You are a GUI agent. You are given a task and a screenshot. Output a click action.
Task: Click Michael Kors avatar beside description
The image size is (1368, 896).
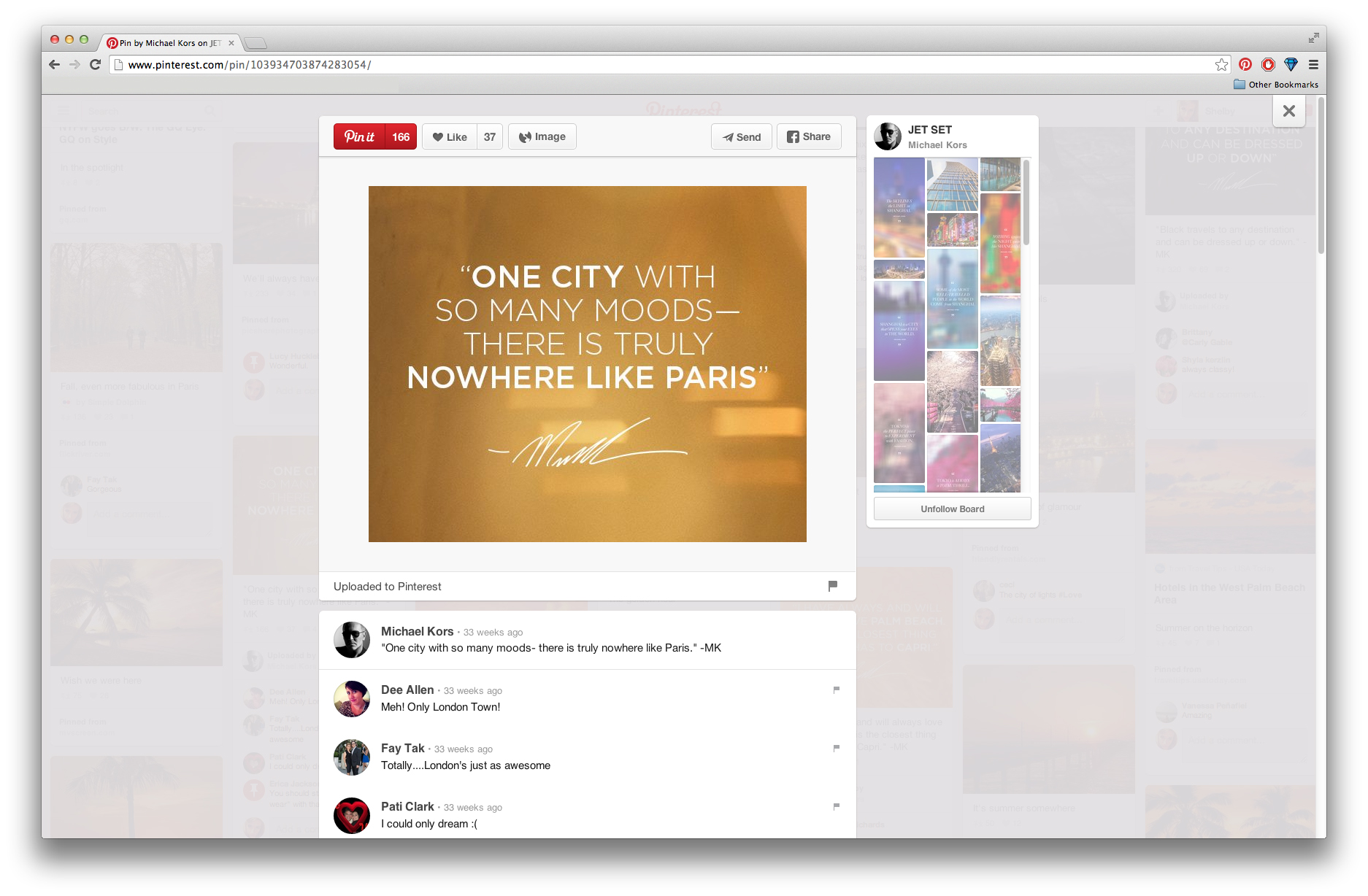[x=352, y=640]
